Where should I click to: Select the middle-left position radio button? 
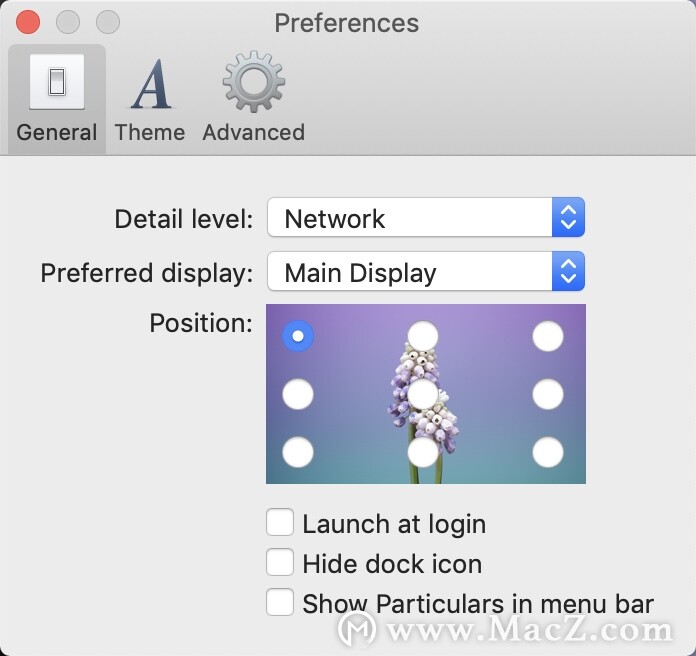[x=298, y=394]
